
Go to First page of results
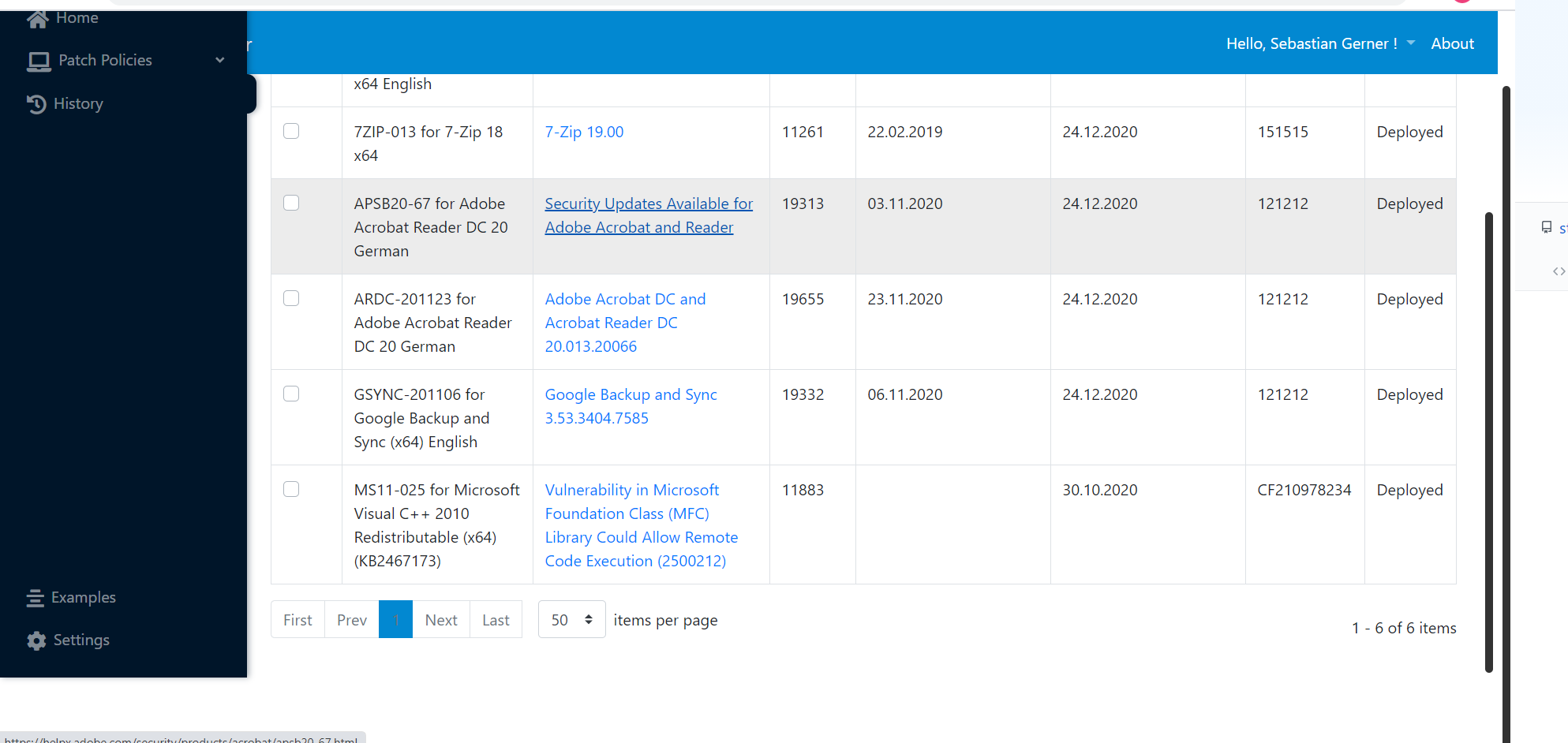tap(298, 620)
